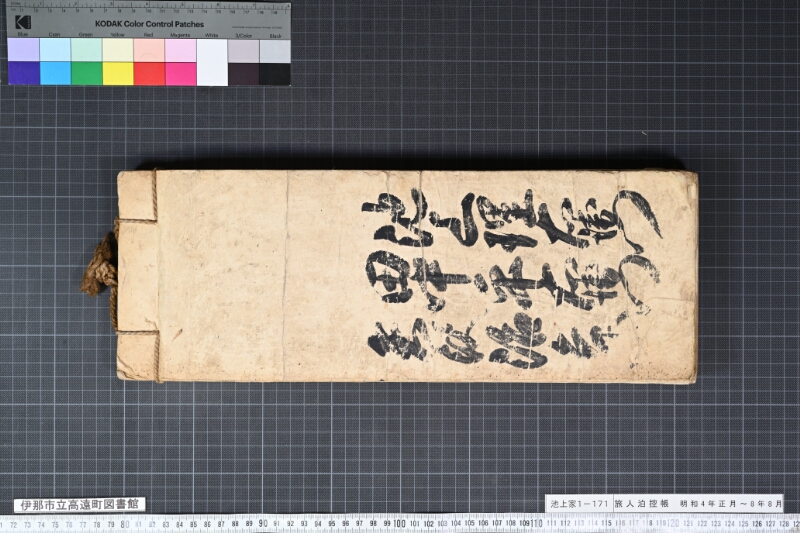
Task: Click the Kodak logo on the color card
Action: (23, 22)
